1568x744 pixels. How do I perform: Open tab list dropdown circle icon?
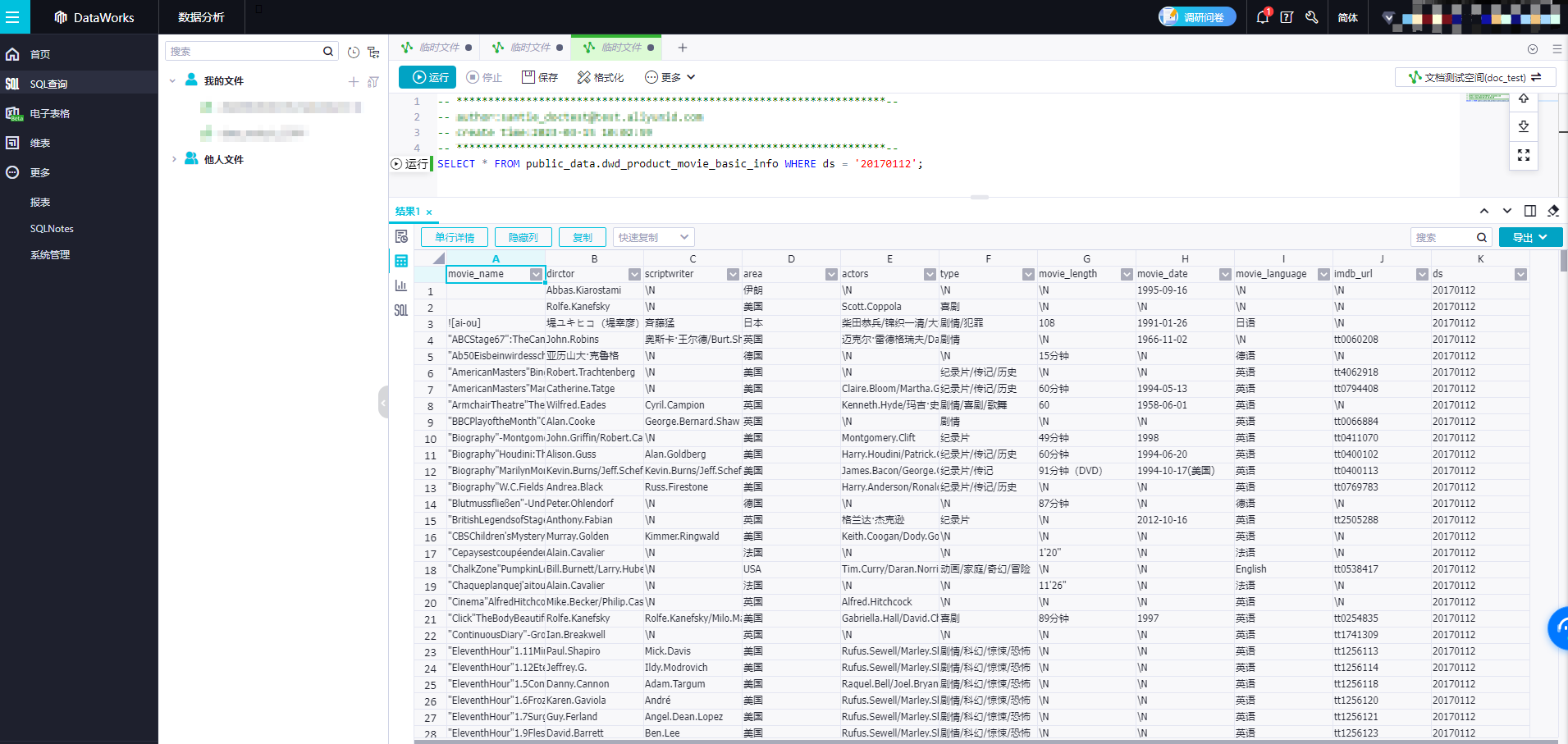1532,49
